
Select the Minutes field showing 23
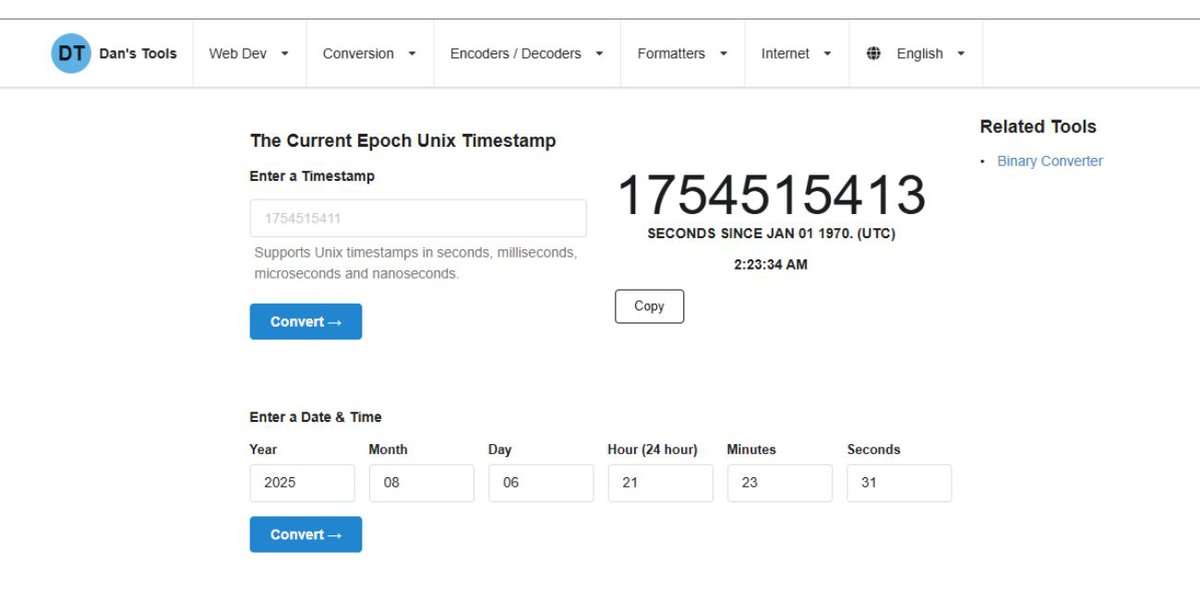click(x=780, y=483)
